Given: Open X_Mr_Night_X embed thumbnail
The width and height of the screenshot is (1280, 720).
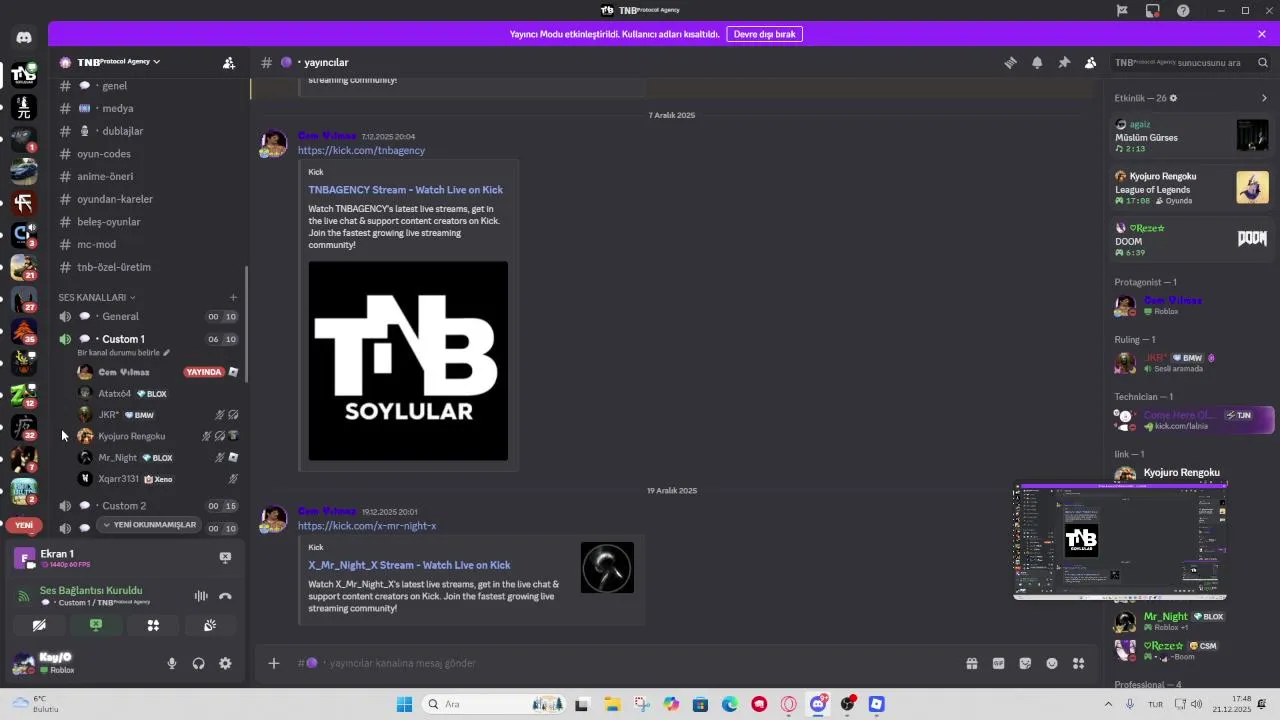Looking at the screenshot, I should point(607,568).
